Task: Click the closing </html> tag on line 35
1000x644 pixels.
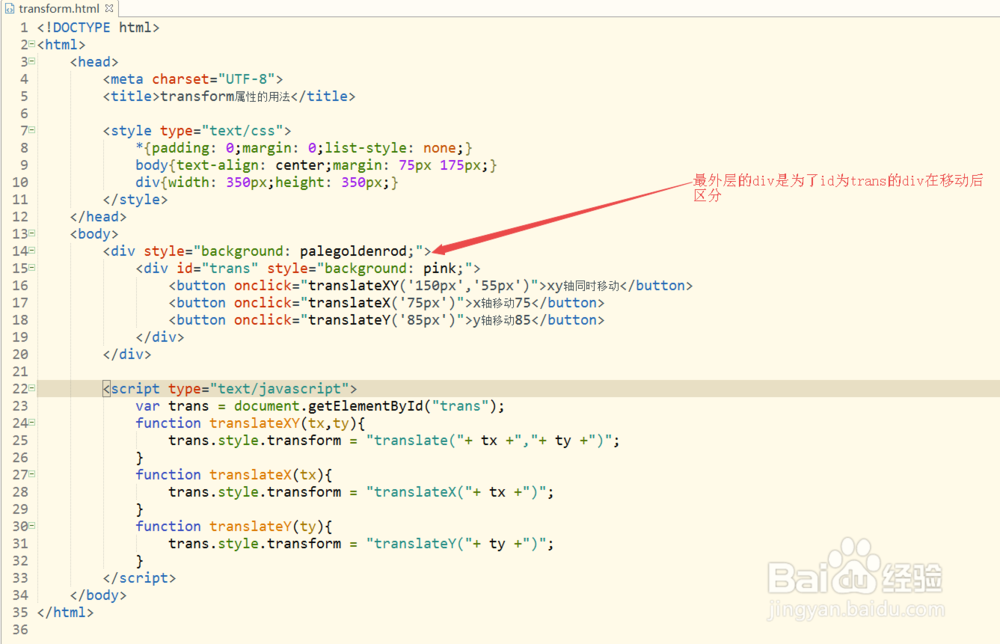Action: click(65, 613)
